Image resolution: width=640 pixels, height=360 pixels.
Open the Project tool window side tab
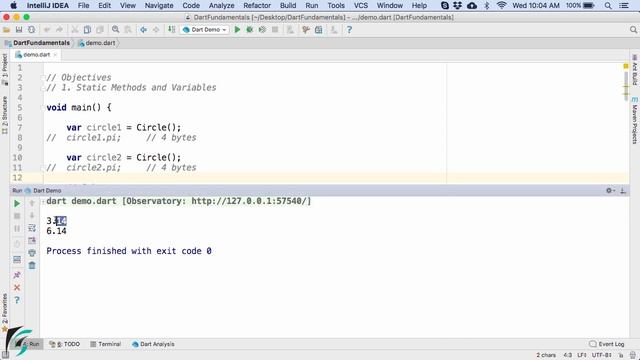pos(4,69)
